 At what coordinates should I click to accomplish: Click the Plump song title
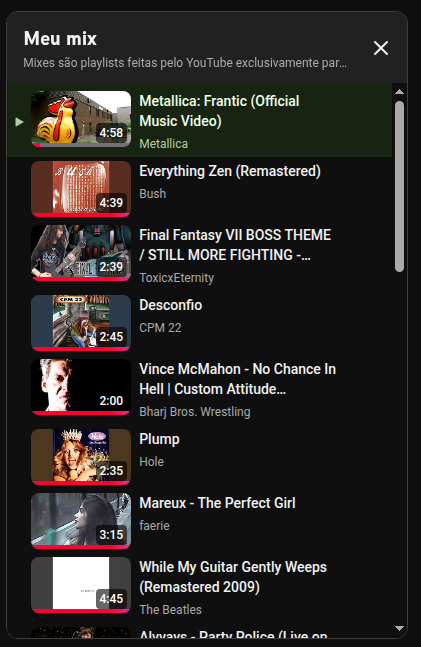159,439
